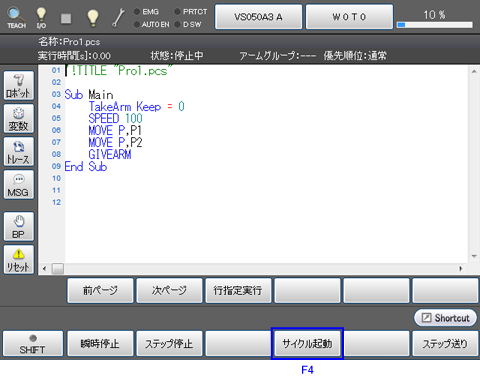
Task: Open the ロボット robot panel
Action: [19, 85]
